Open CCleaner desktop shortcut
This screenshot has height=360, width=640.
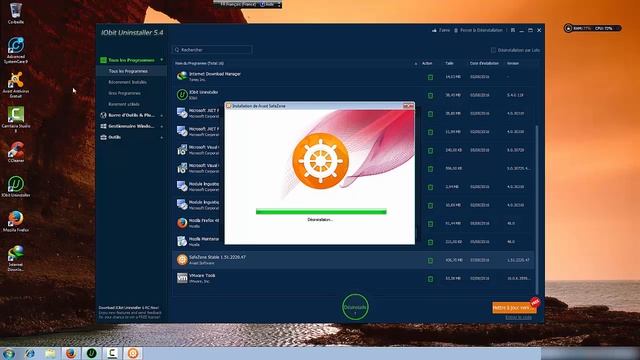[x=16, y=152]
